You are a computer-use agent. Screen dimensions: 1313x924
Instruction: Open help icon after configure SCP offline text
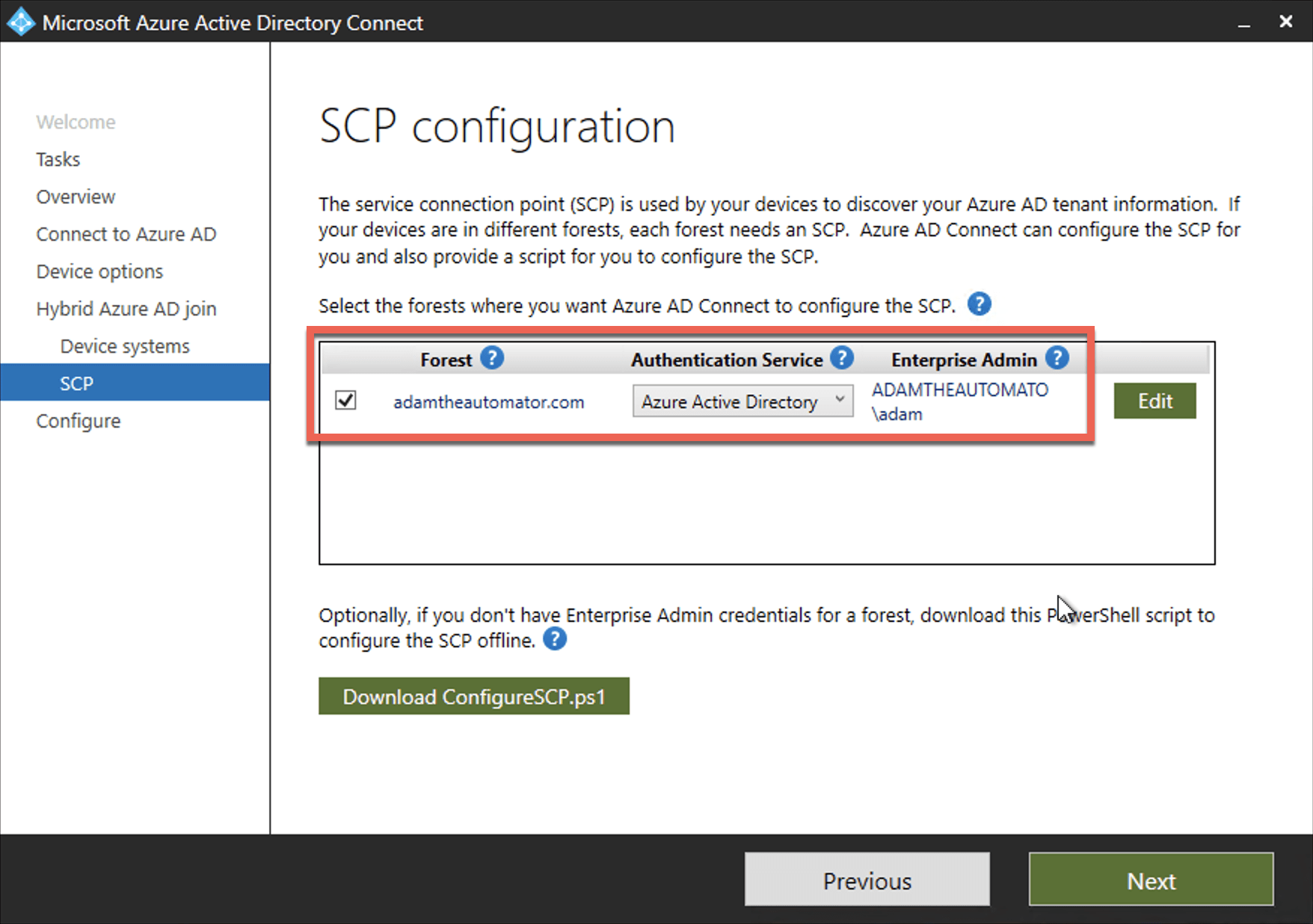point(554,639)
